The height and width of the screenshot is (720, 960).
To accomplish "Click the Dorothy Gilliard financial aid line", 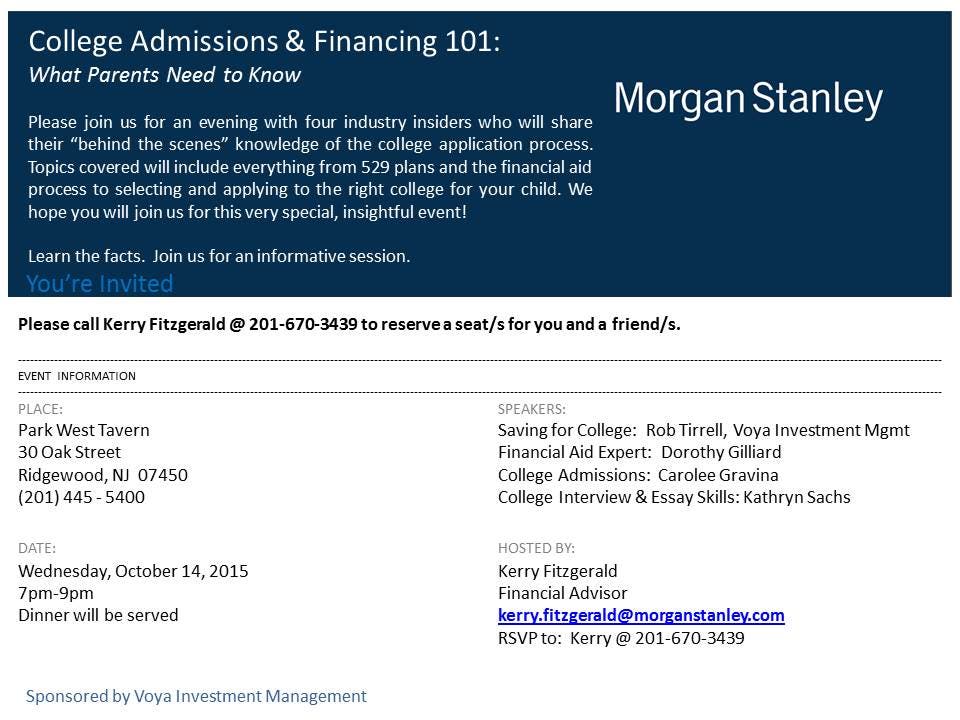I will click(x=639, y=452).
